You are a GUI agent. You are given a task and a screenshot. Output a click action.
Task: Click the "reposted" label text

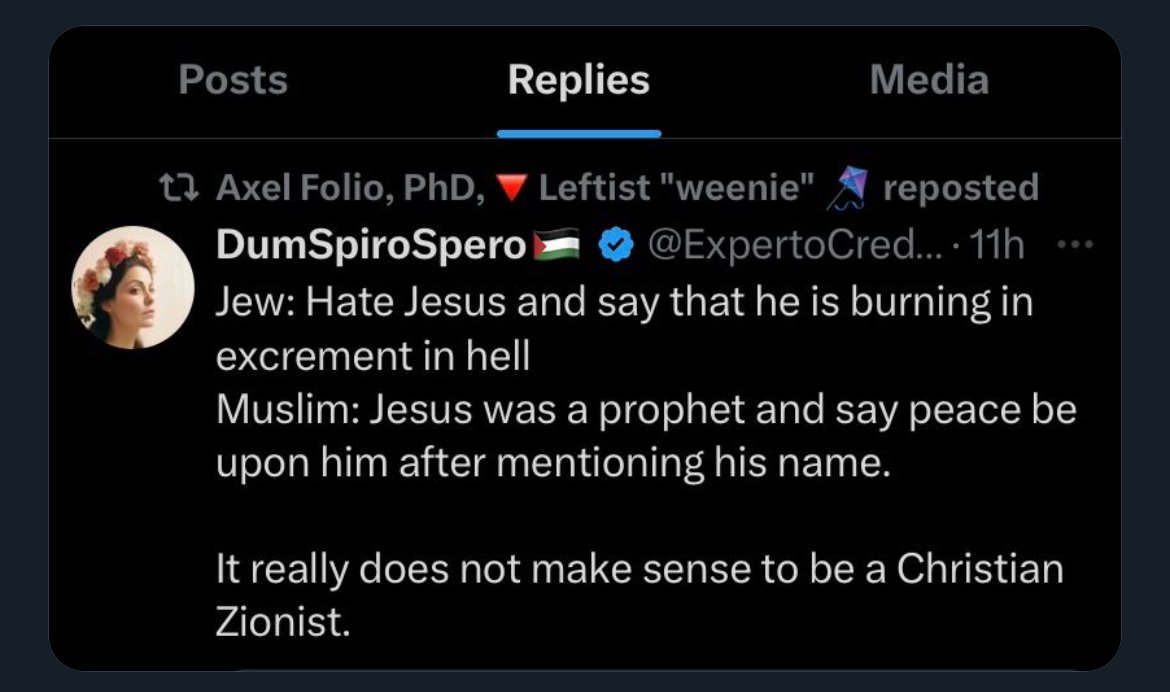(960, 188)
